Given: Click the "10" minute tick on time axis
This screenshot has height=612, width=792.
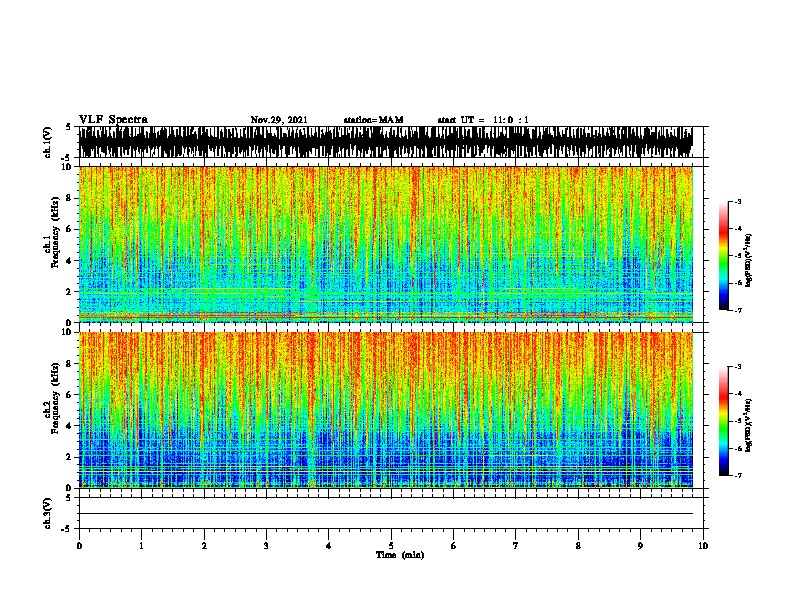Looking at the screenshot, I should [x=703, y=546].
